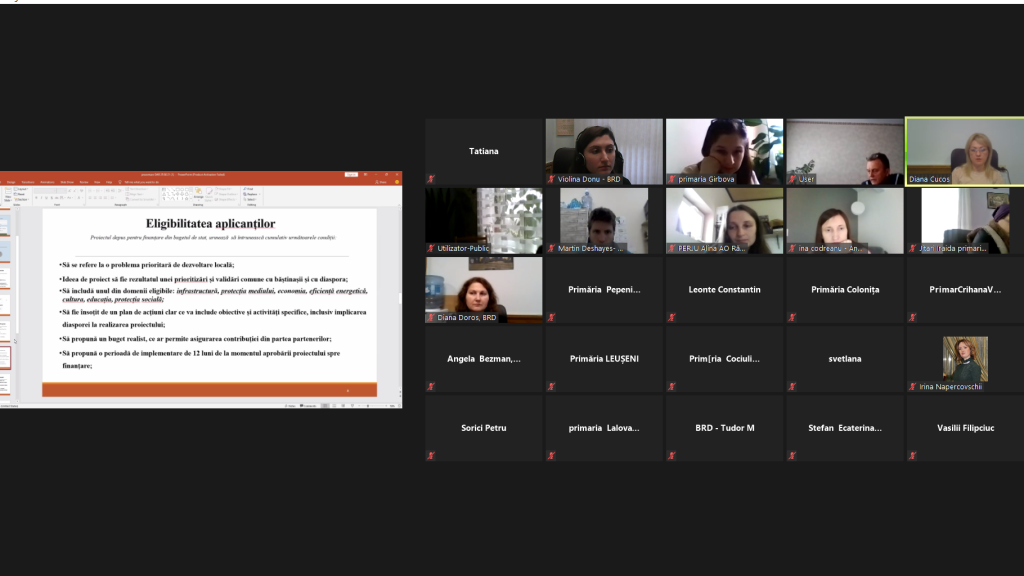Expand the Layout dropdown in Slides group
Viewport: 1024px width, 576px height.
click(x=21, y=189)
